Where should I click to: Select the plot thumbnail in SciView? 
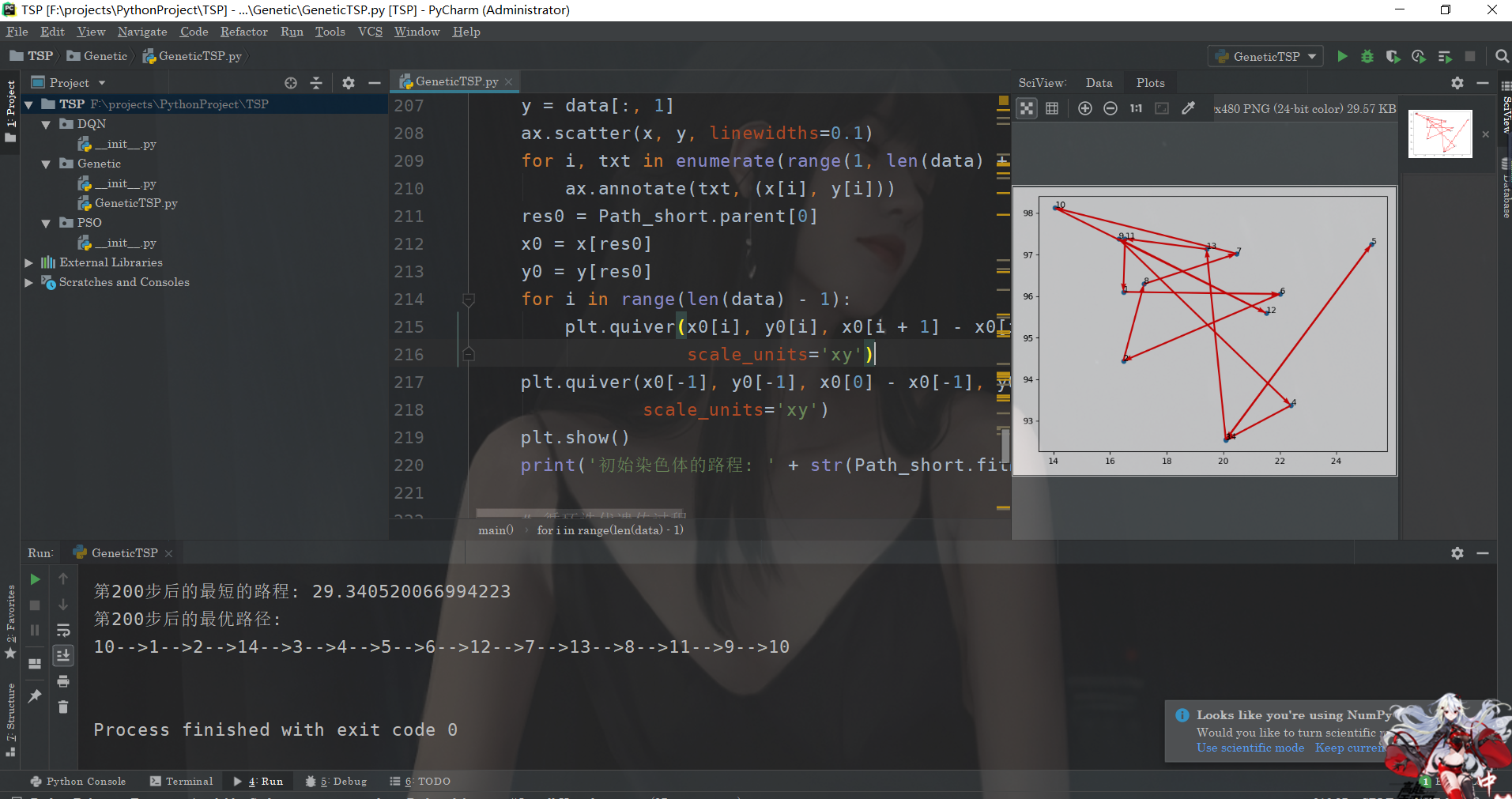click(x=1440, y=134)
